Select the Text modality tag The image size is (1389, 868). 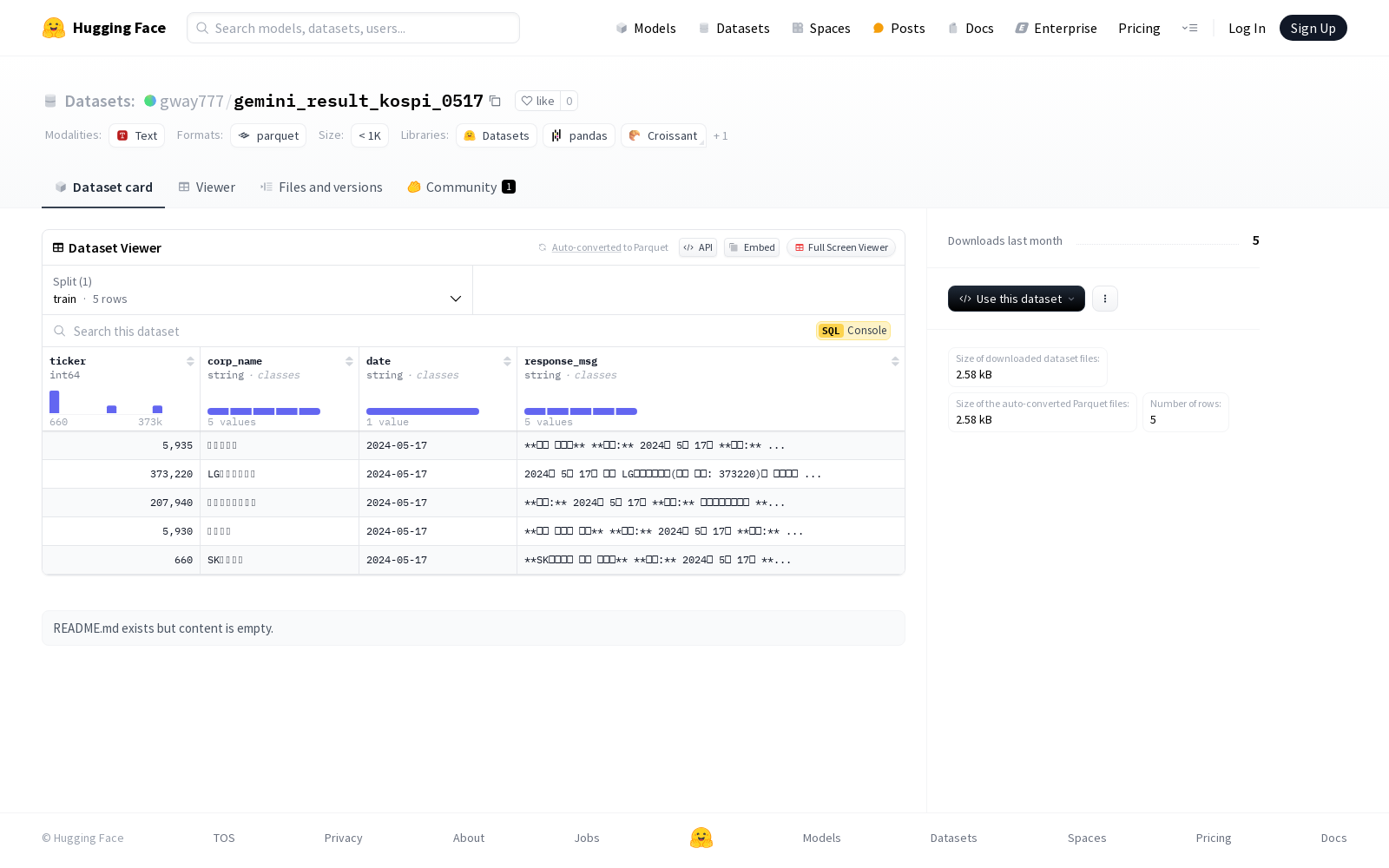(x=136, y=135)
